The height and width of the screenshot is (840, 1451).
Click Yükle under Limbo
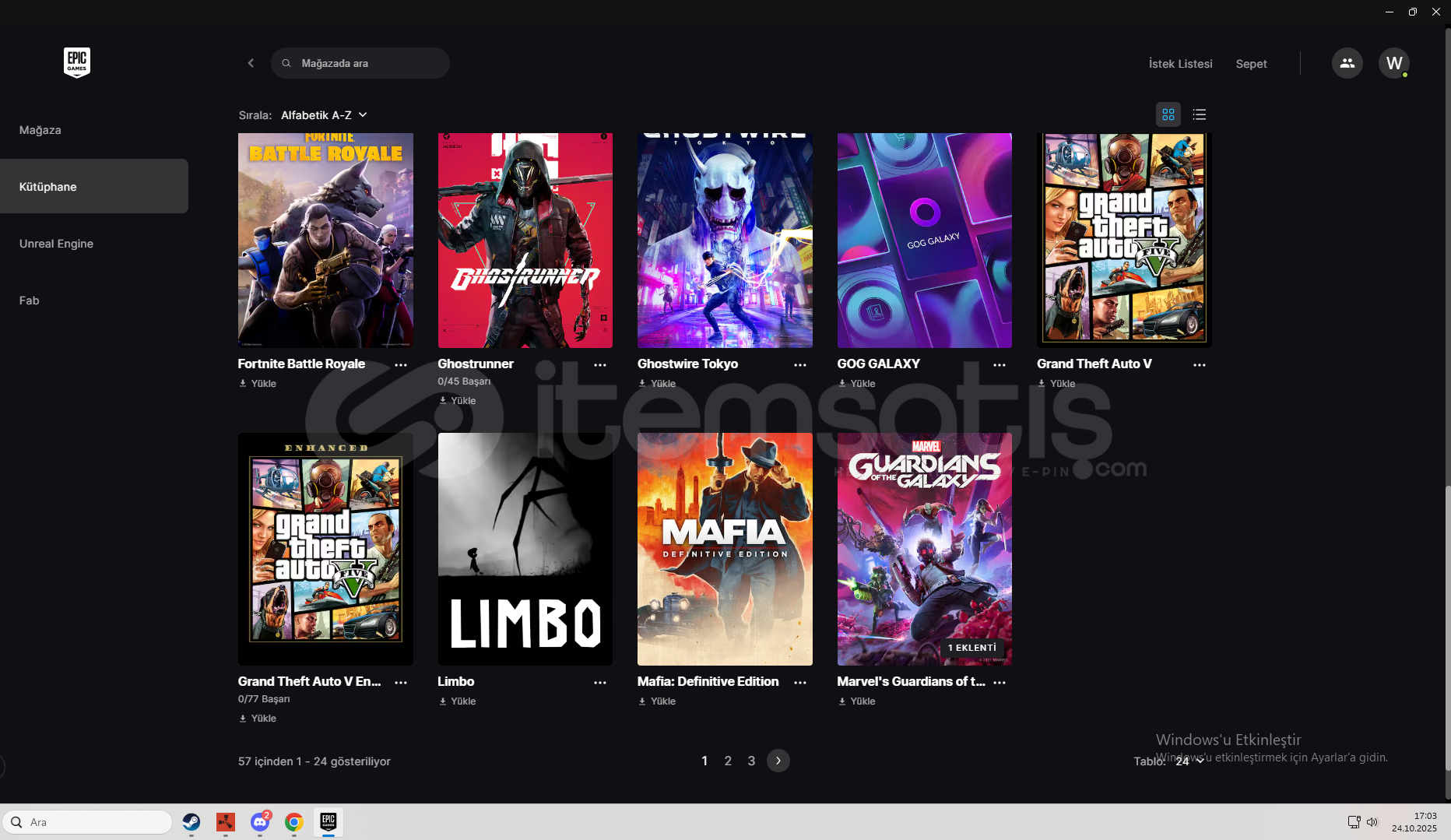[457, 701]
